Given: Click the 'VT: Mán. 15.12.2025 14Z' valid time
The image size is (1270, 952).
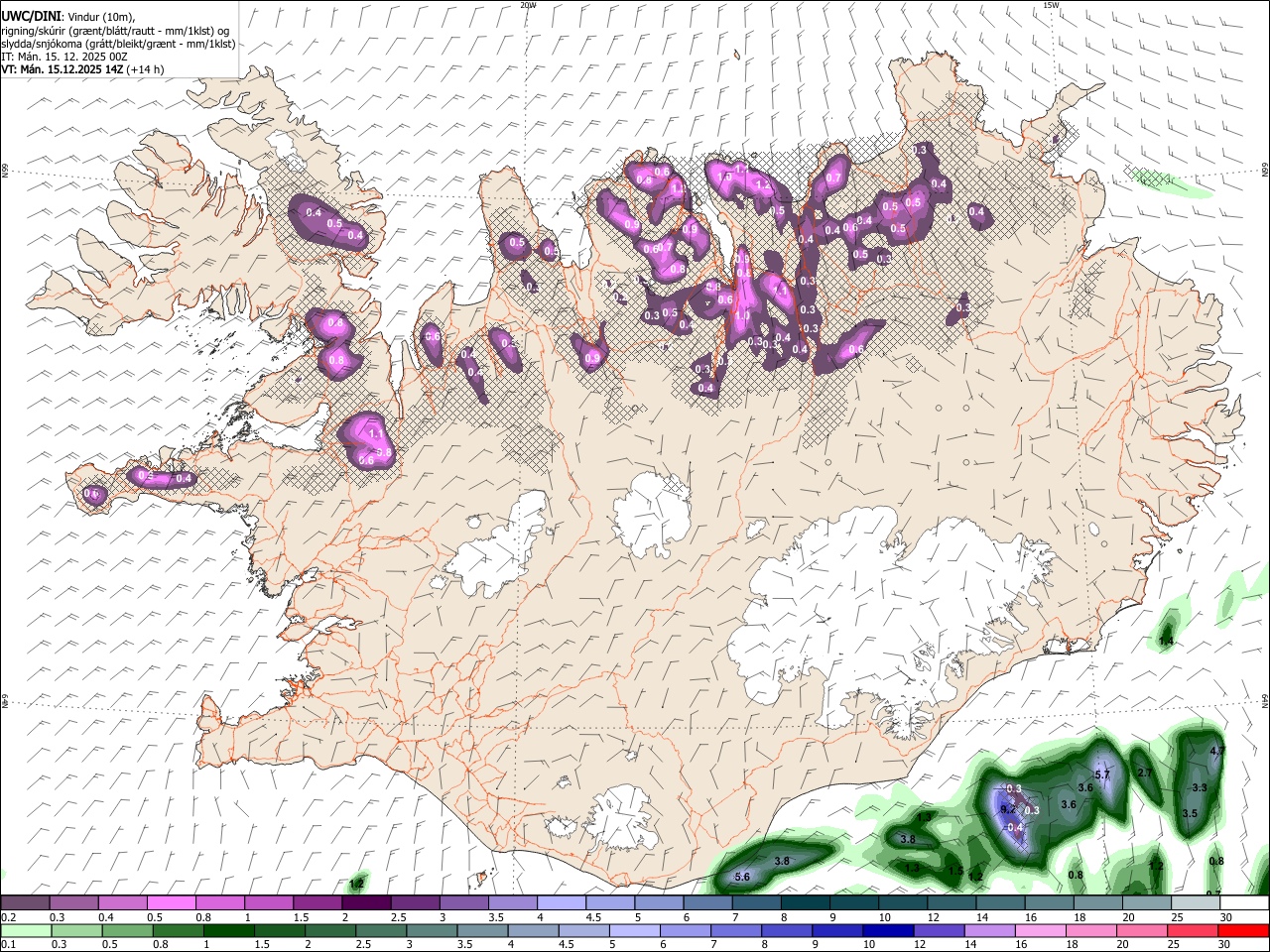Looking at the screenshot, I should coord(62,69).
